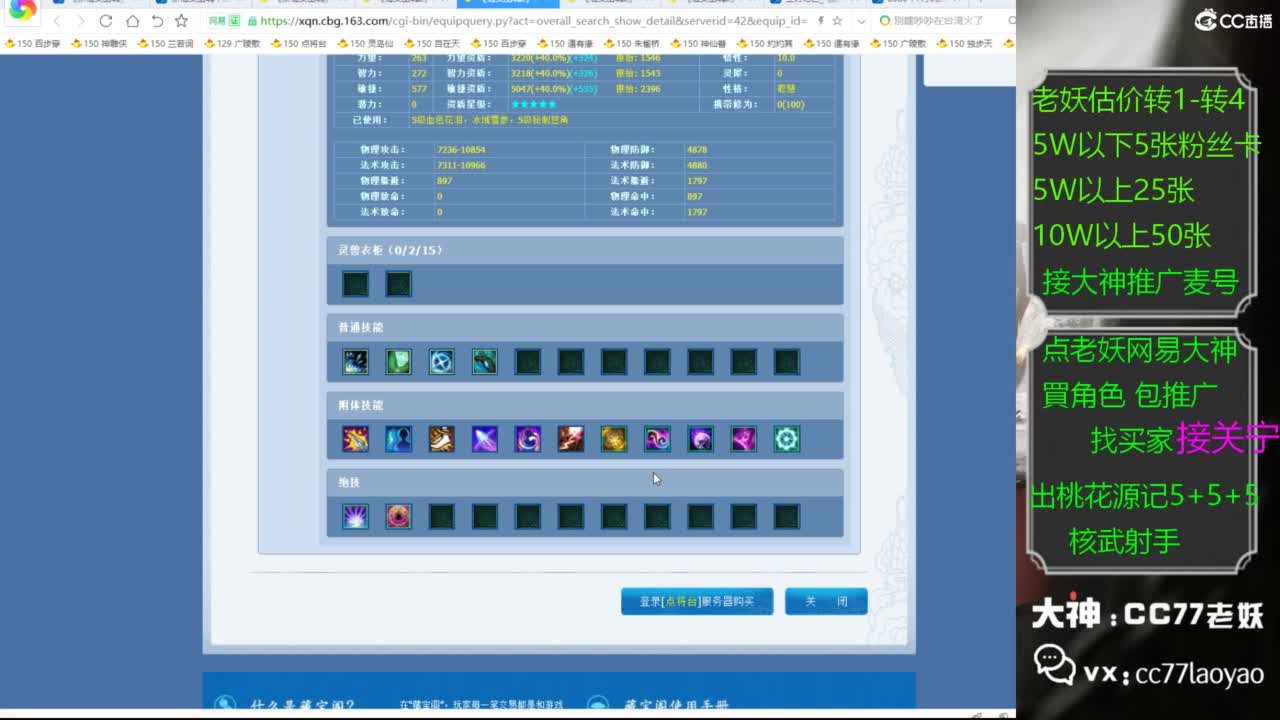This screenshot has height=720, width=1280.
Task: Select the fourth teal skill icon under 普通技能
Action: click(x=484, y=361)
